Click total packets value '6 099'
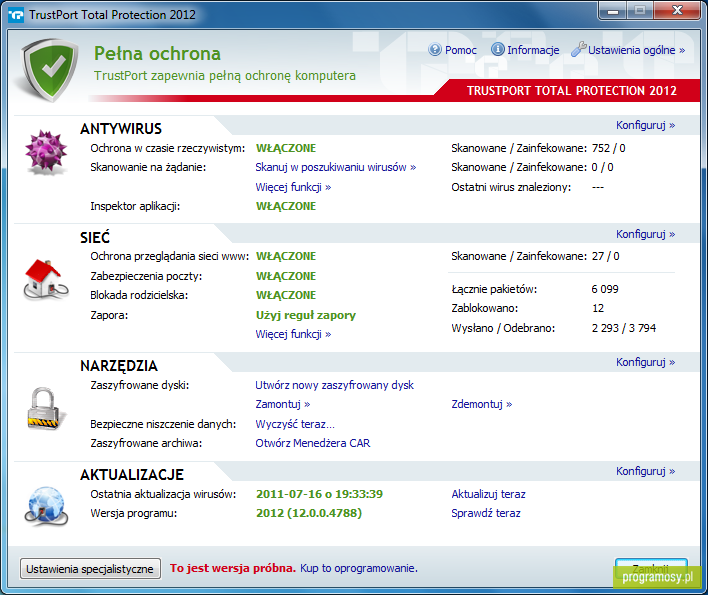 point(605,289)
